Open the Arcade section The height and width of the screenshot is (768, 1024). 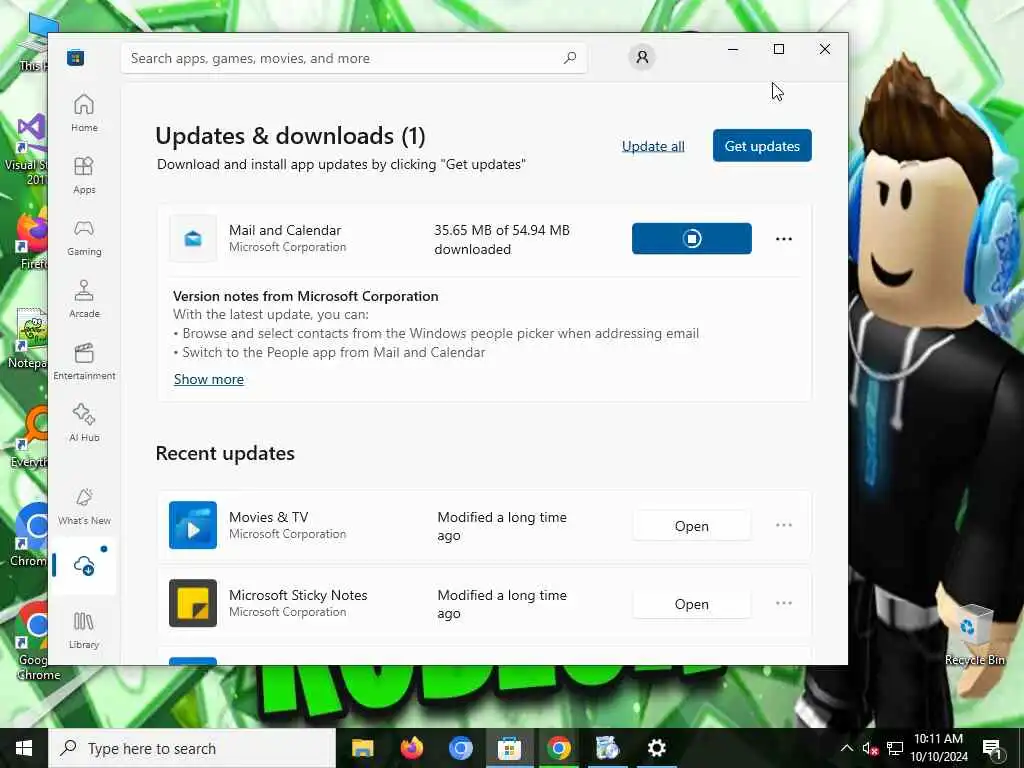tap(84, 299)
